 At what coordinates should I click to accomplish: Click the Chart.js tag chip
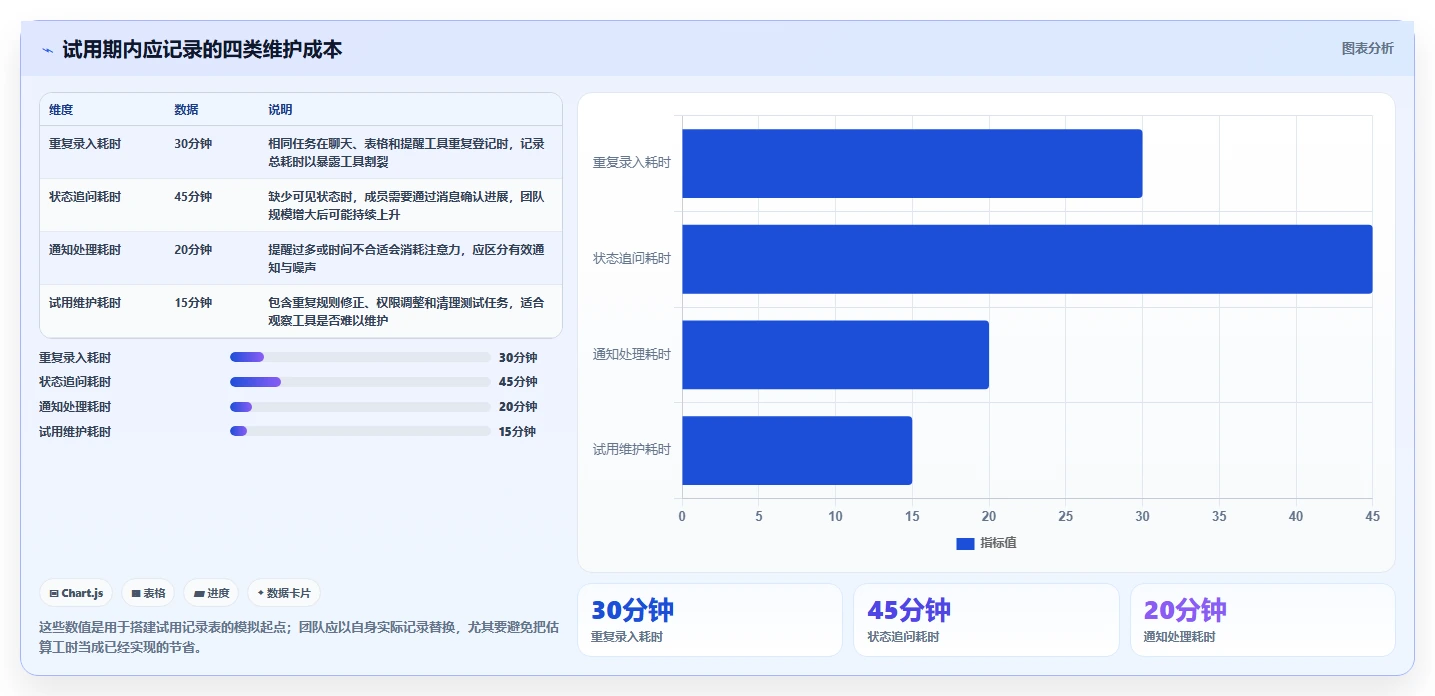coord(77,593)
